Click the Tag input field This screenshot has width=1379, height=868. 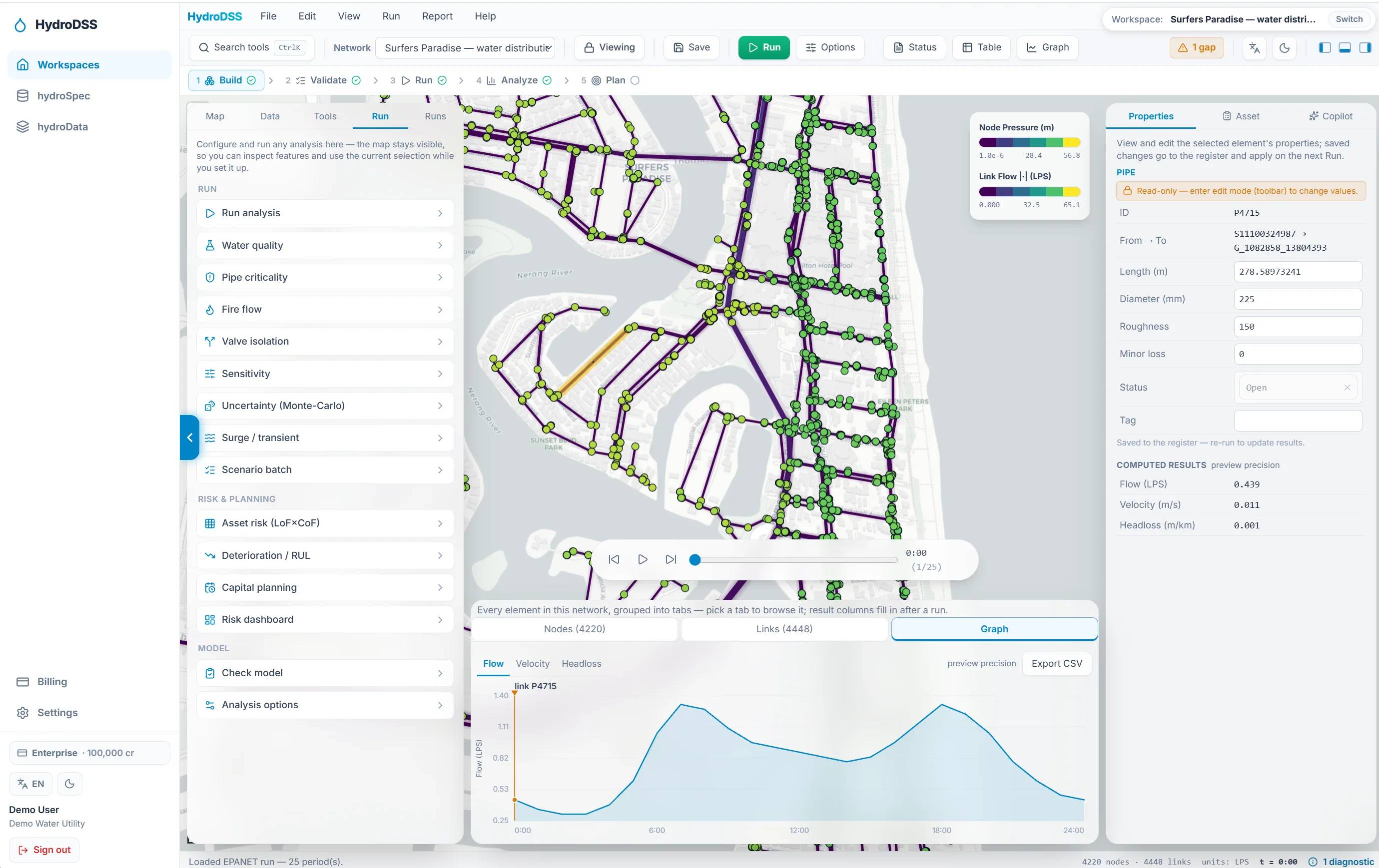(1297, 421)
